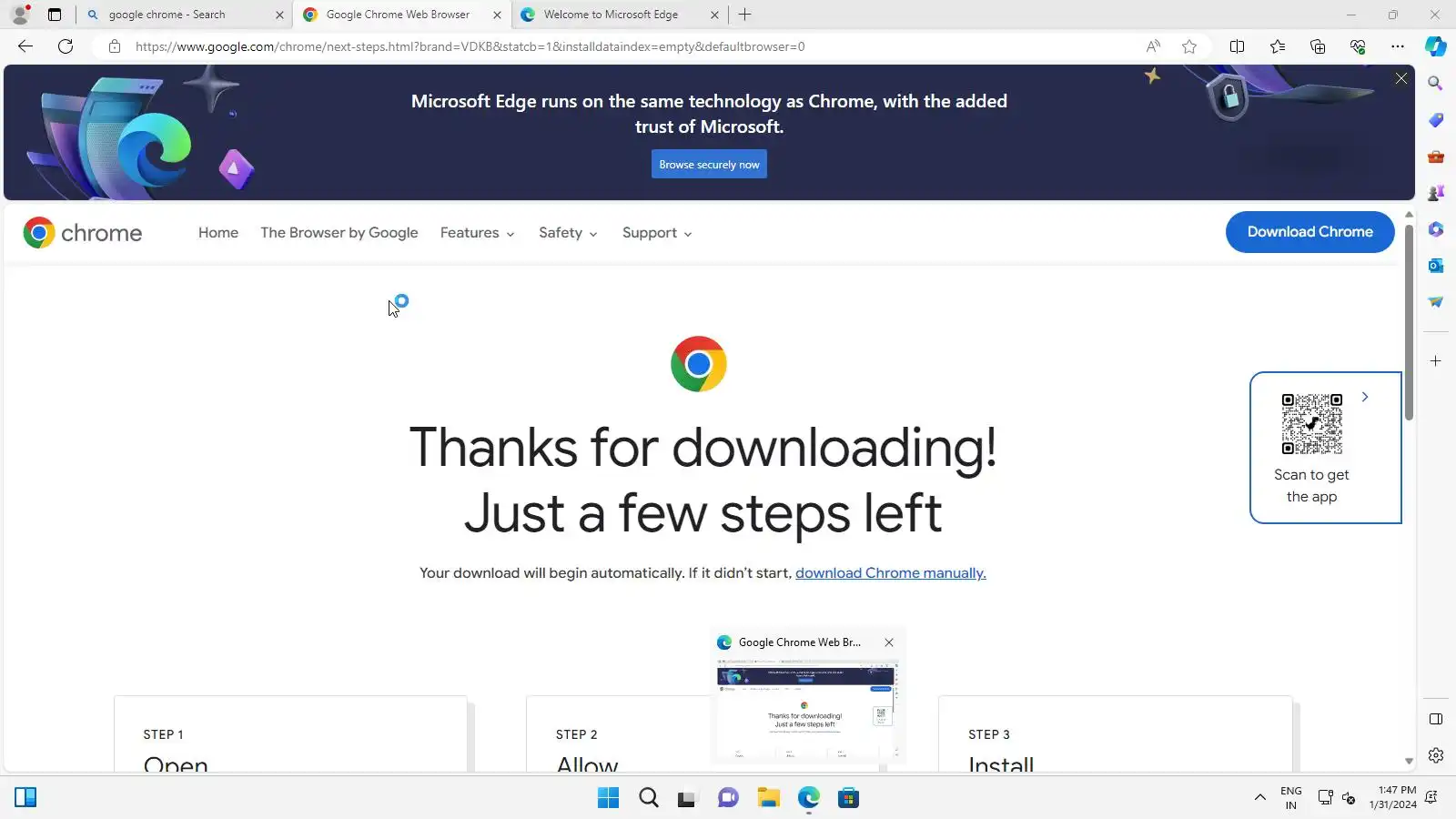Reload the current page

coord(66,46)
